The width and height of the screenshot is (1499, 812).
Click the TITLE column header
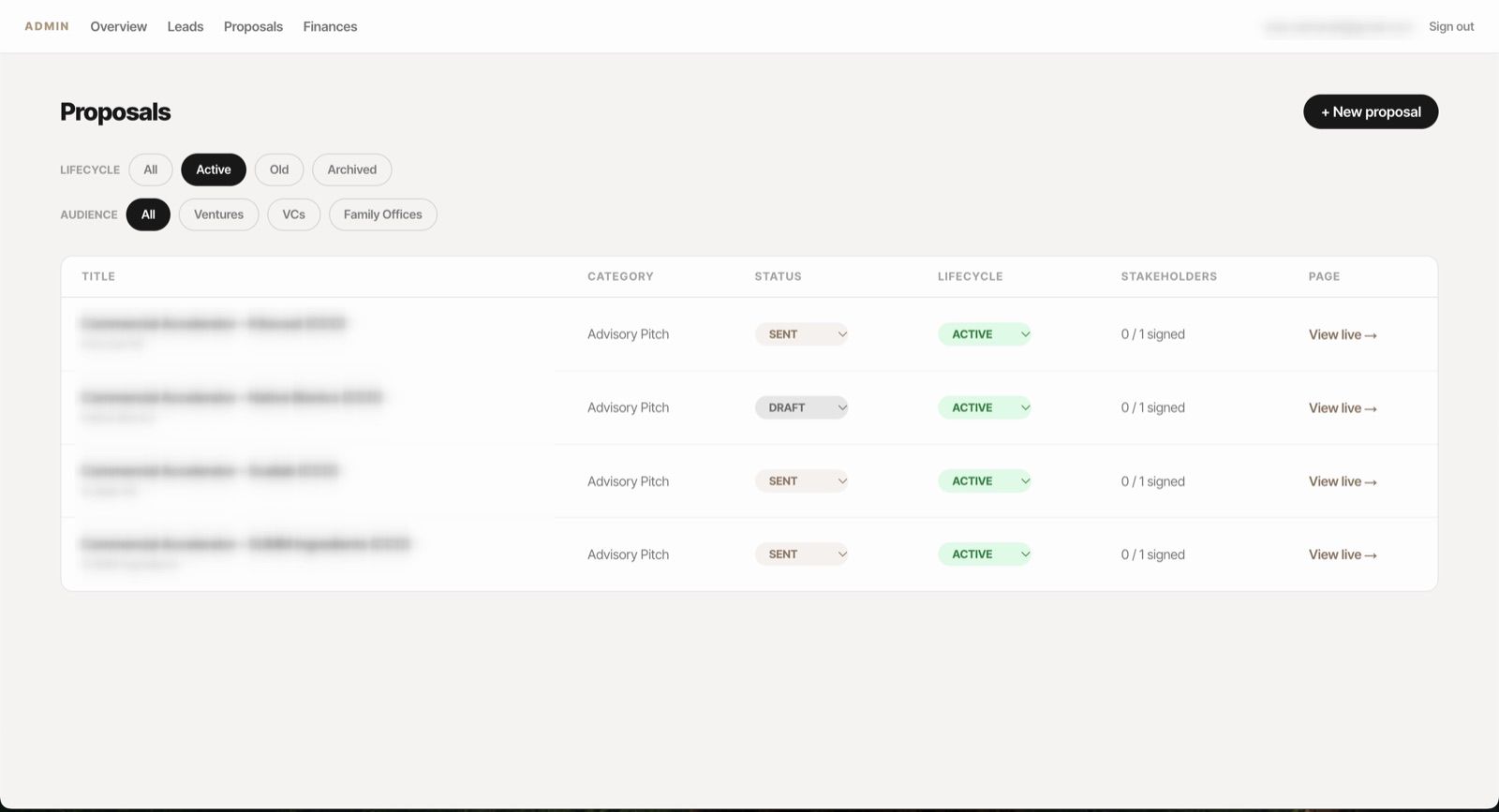[98, 276]
